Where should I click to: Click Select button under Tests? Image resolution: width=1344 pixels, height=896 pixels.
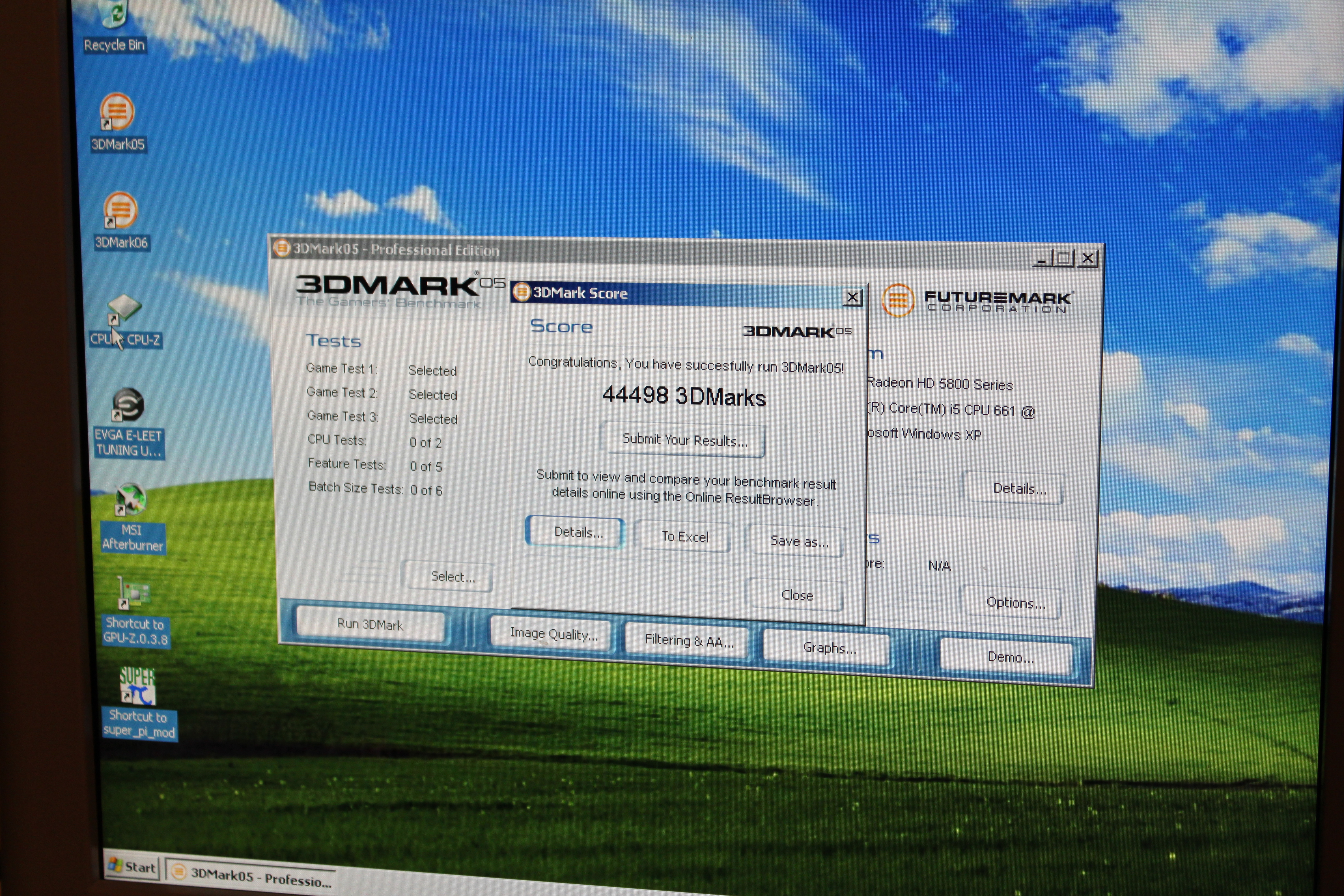[x=449, y=576]
